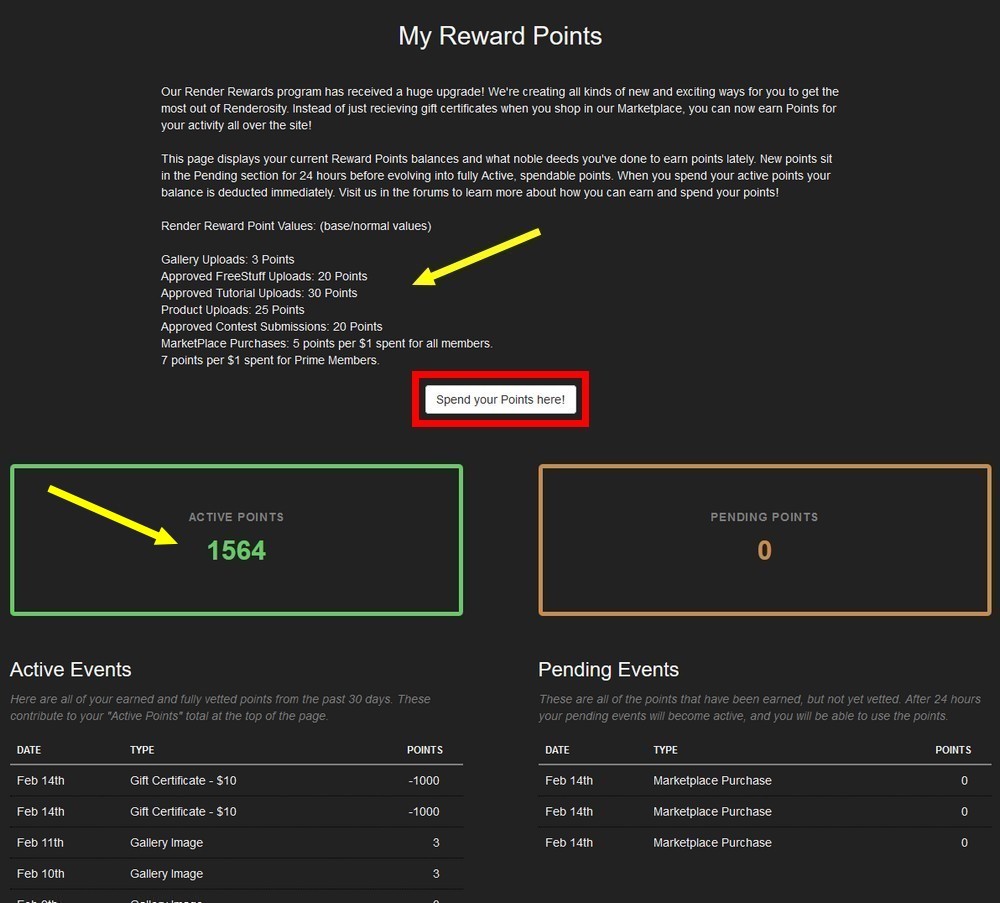
Task: Click the 'Active Events' section heading
Action: (71, 670)
